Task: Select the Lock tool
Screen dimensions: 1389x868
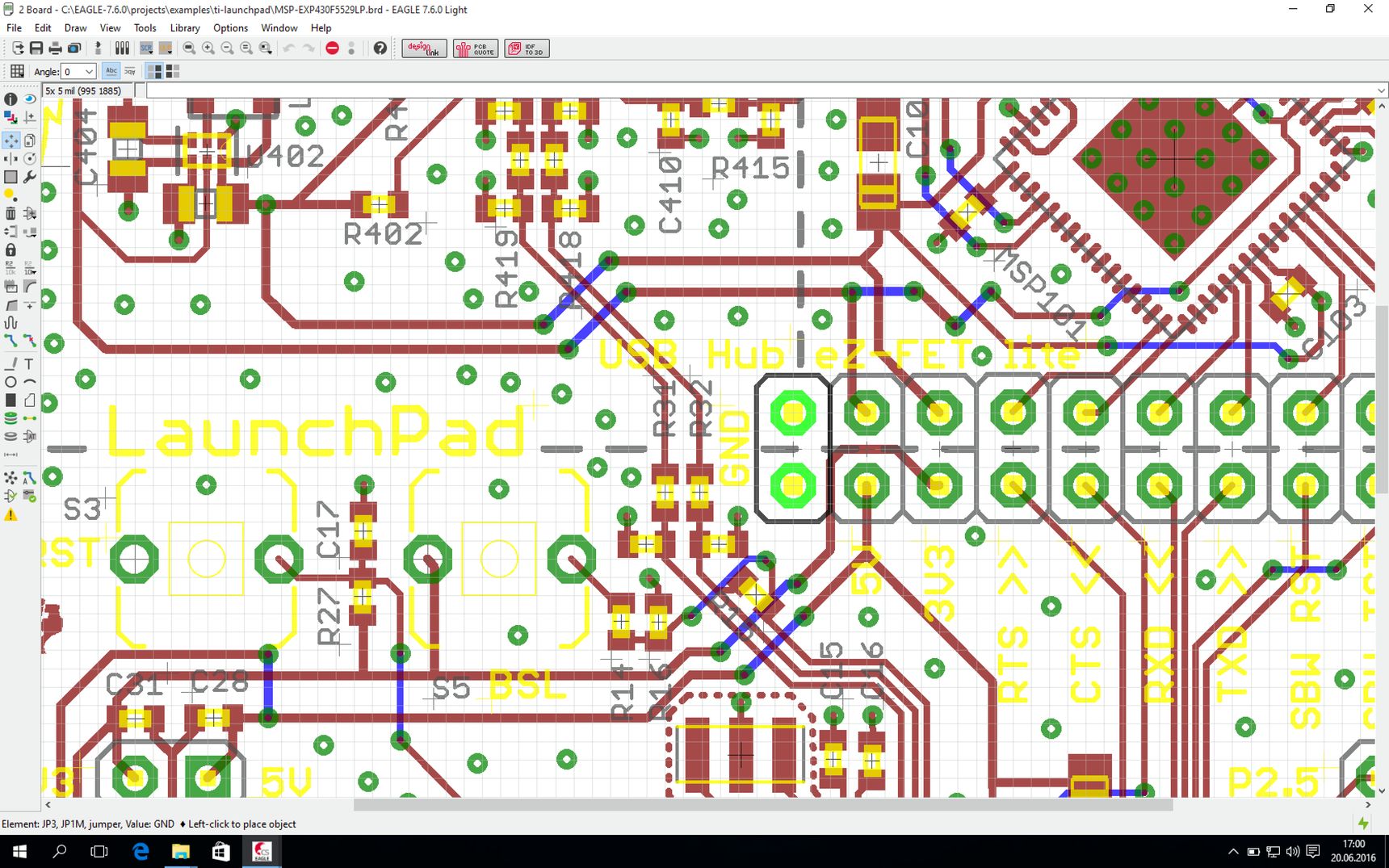Action: [x=10, y=250]
